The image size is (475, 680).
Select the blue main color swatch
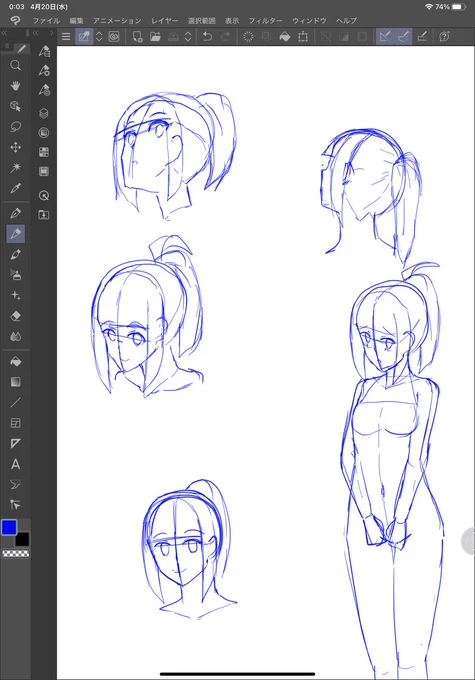(x=9, y=527)
